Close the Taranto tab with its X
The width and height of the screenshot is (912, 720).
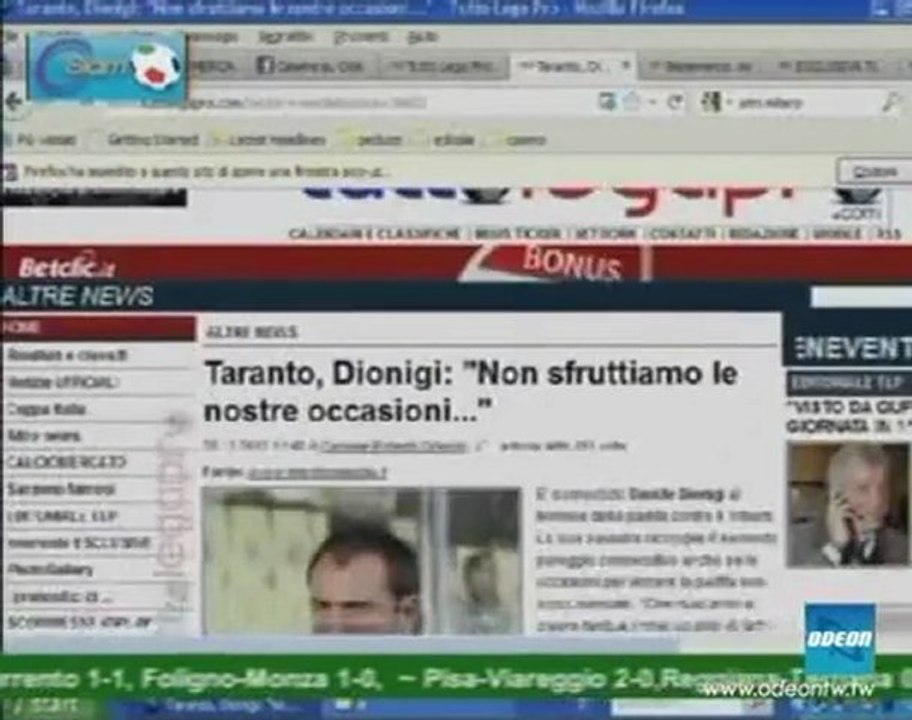[626, 65]
